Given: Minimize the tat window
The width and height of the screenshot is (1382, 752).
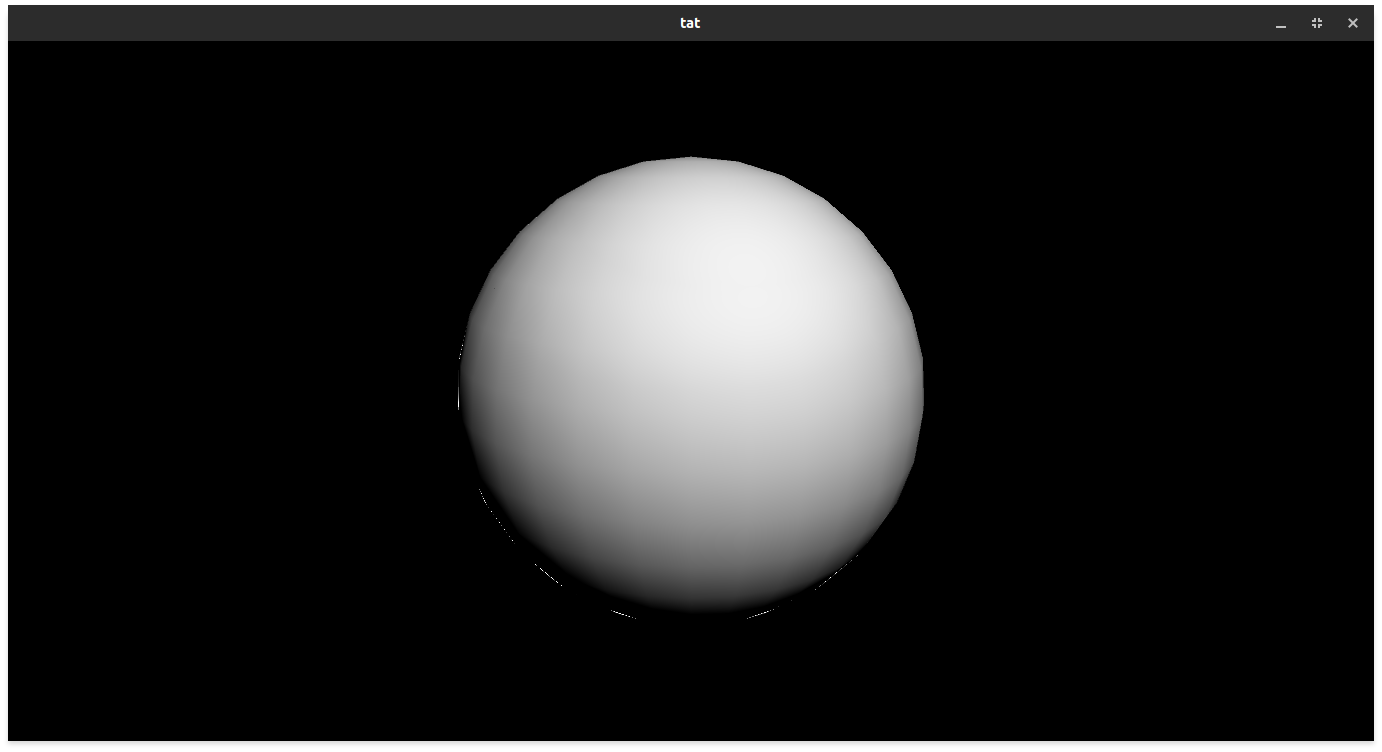Looking at the screenshot, I should click(1281, 23).
